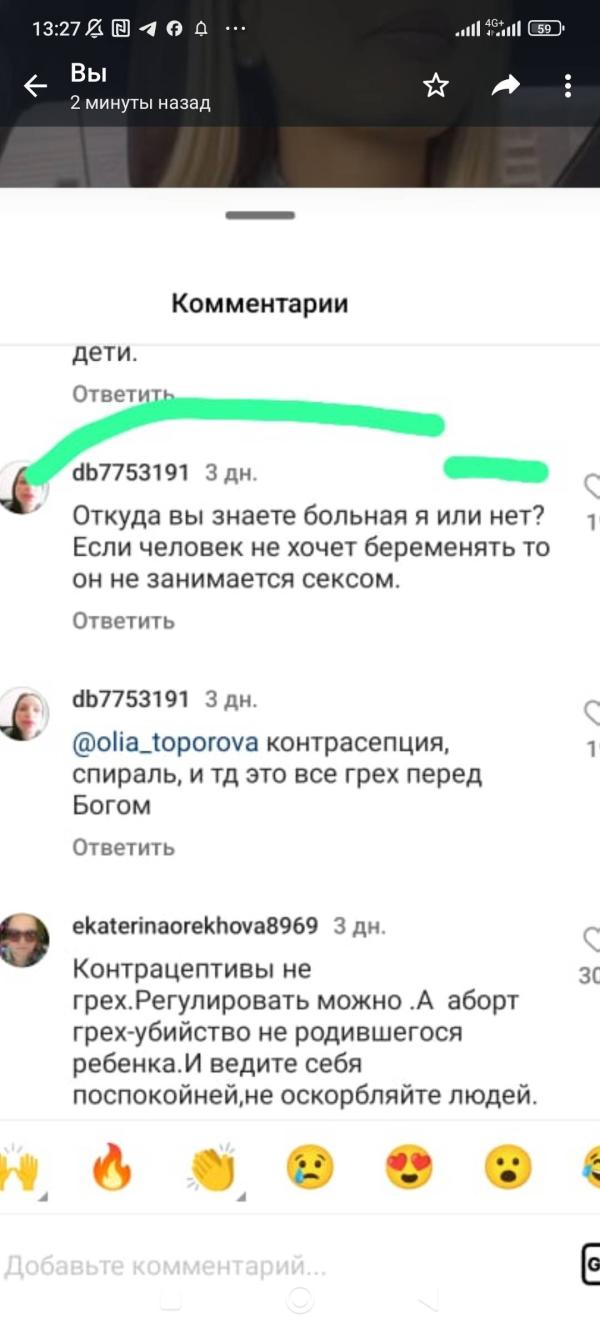Tap the comments sheet drag handle
The height and width of the screenshot is (1332, 600).
[x=260, y=215]
